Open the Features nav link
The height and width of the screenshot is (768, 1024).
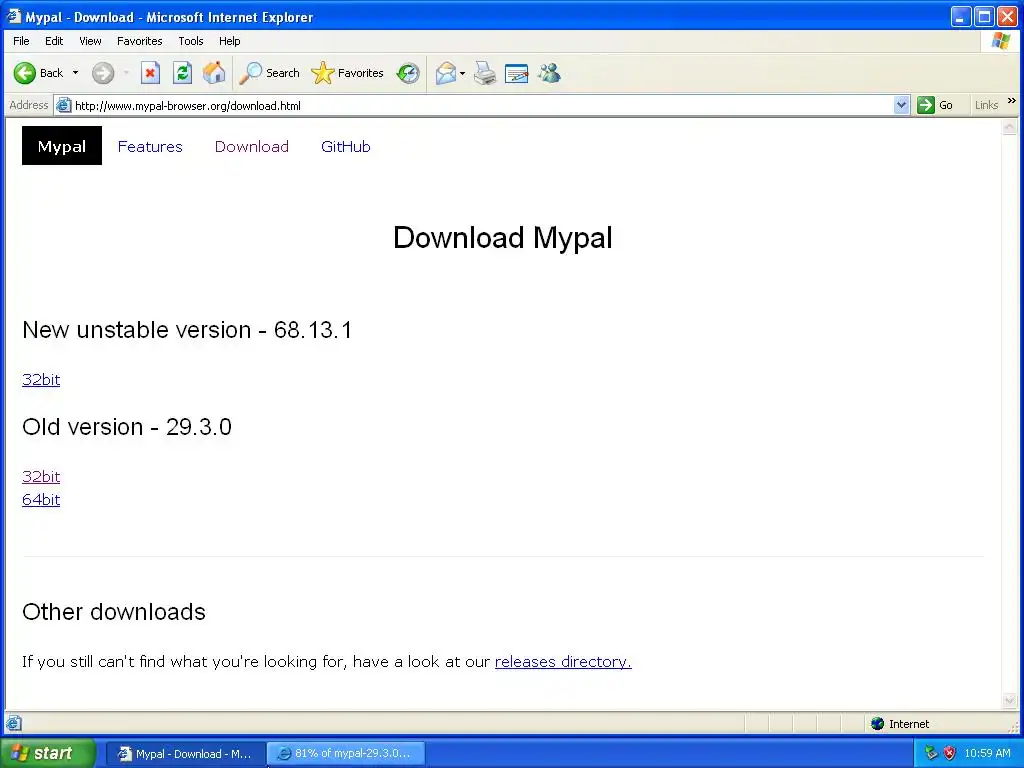click(150, 146)
